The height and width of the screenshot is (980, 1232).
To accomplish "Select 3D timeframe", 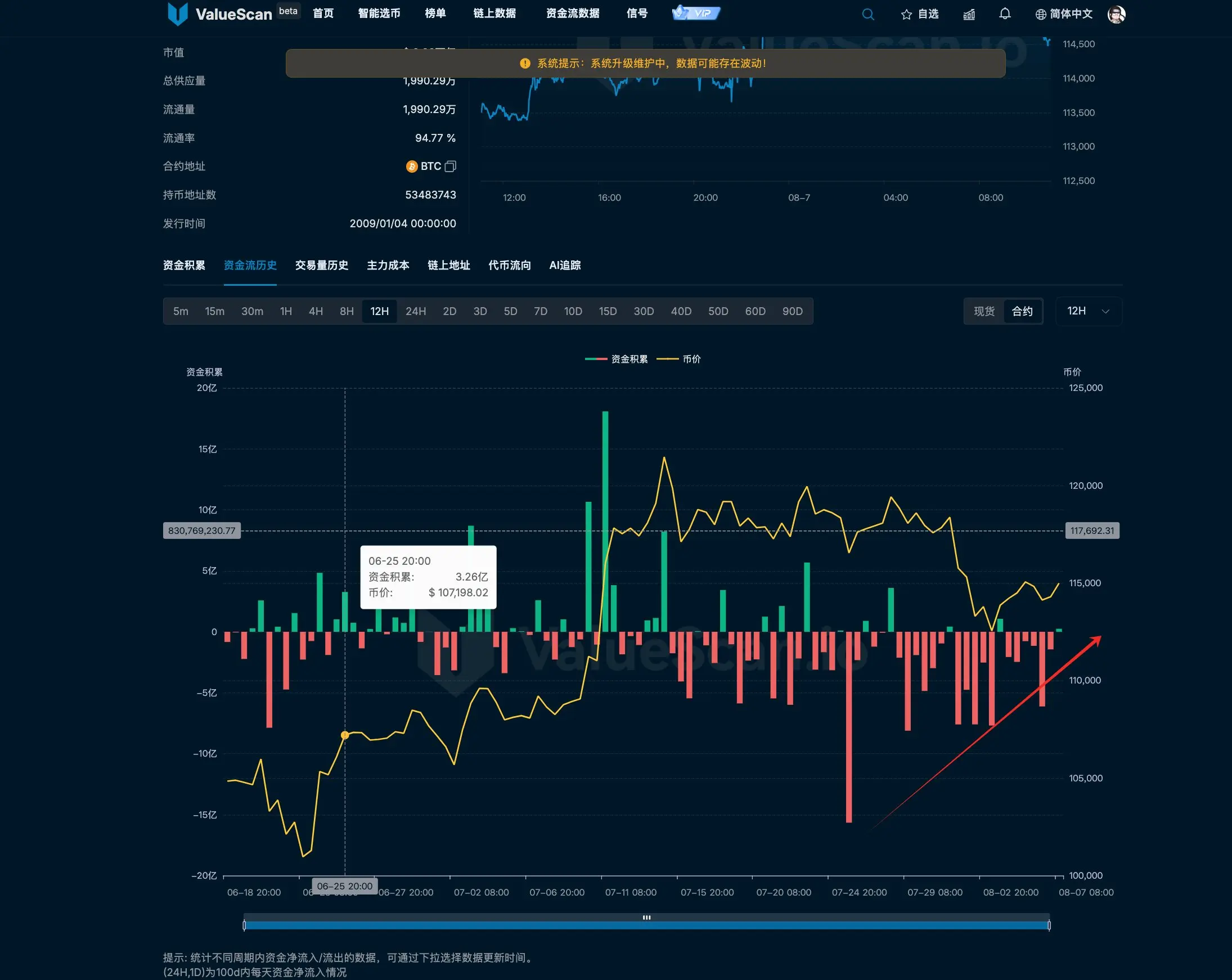I will coord(480,312).
